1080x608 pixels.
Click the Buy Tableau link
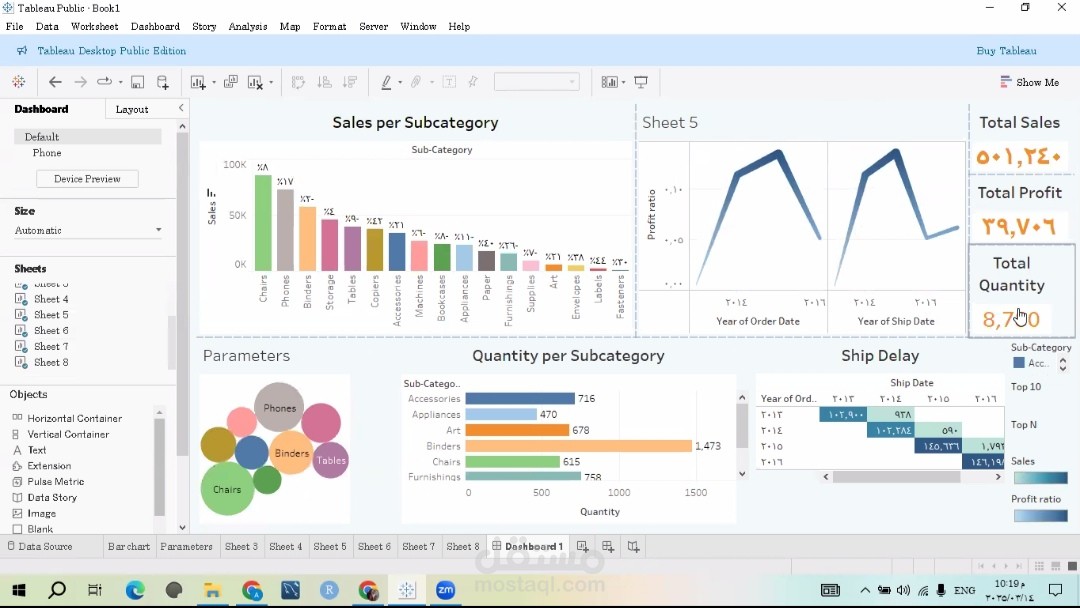[1006, 50]
